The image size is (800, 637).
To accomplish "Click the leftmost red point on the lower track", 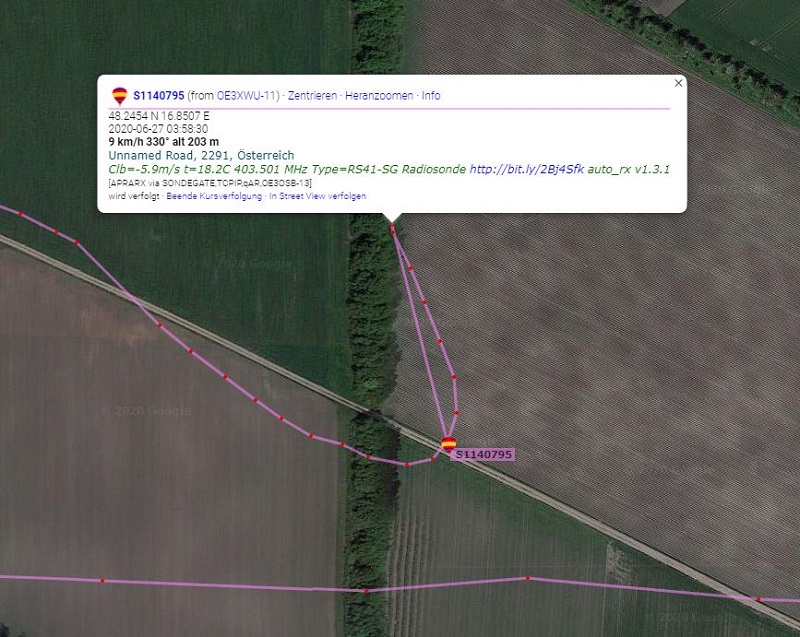I will (x=102, y=581).
